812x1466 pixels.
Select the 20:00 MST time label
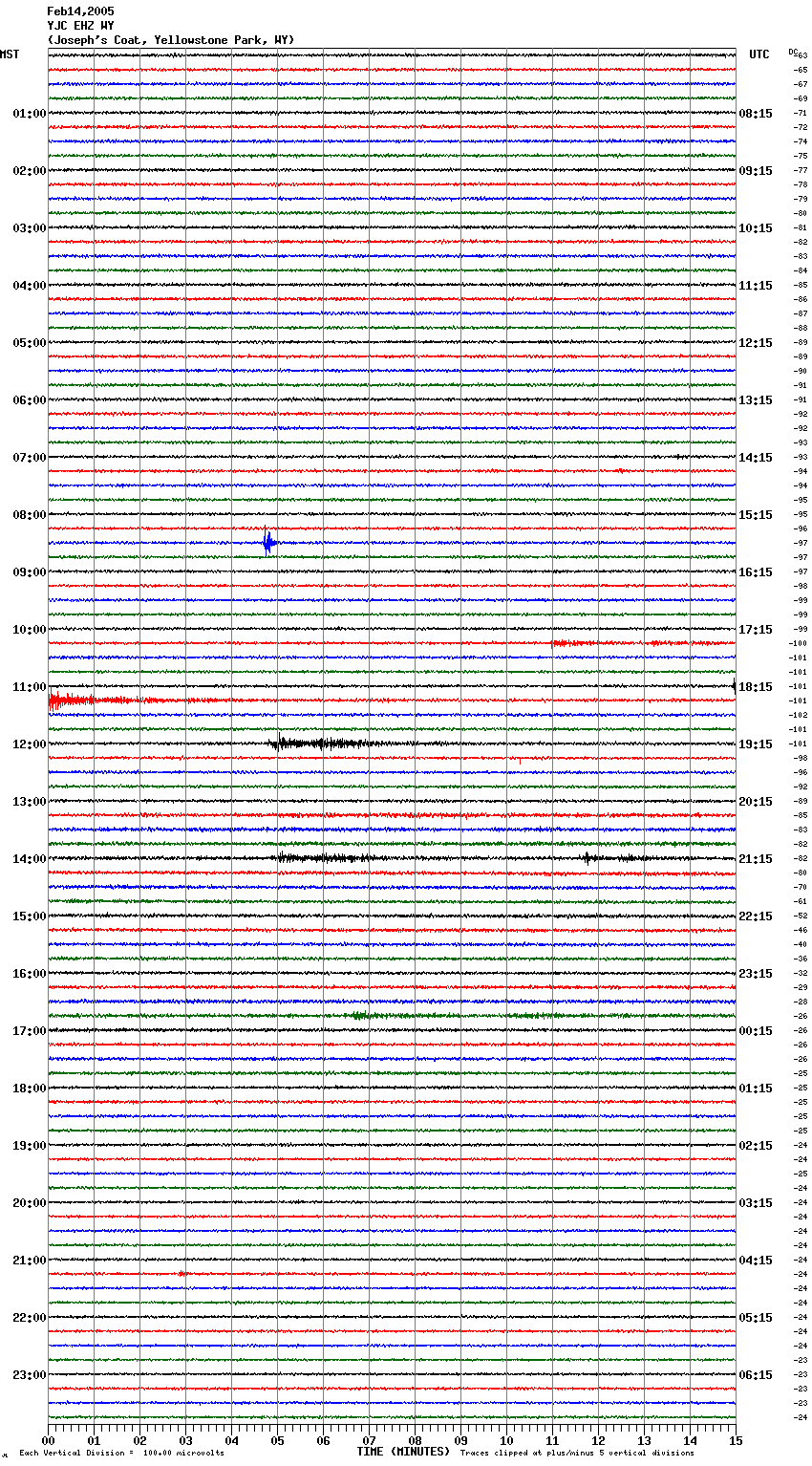pos(30,1203)
